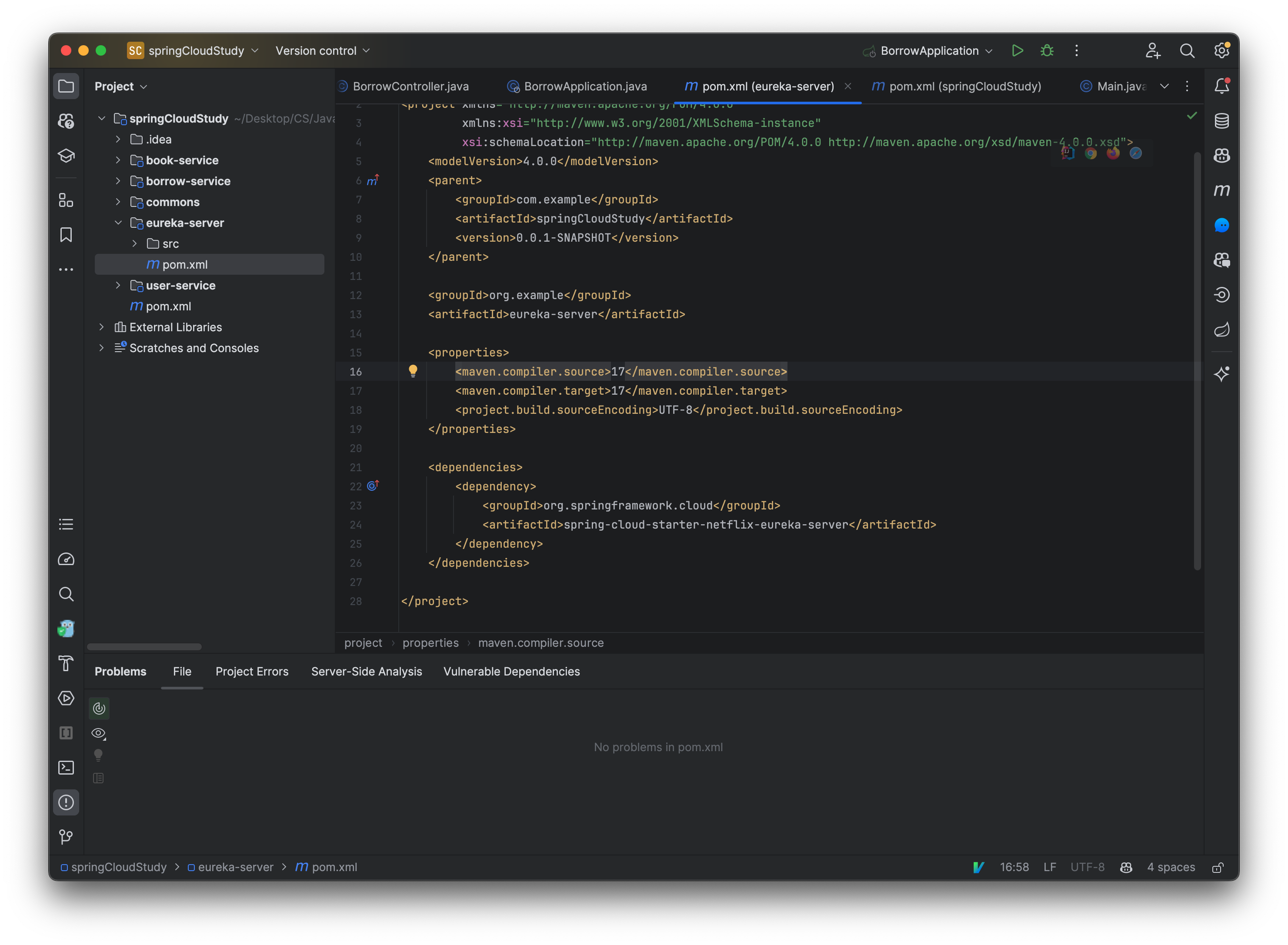Viewport: 1288px width, 945px height.
Task: Switch to the Vulnerable Dependencies tab
Action: pyautogui.click(x=511, y=671)
